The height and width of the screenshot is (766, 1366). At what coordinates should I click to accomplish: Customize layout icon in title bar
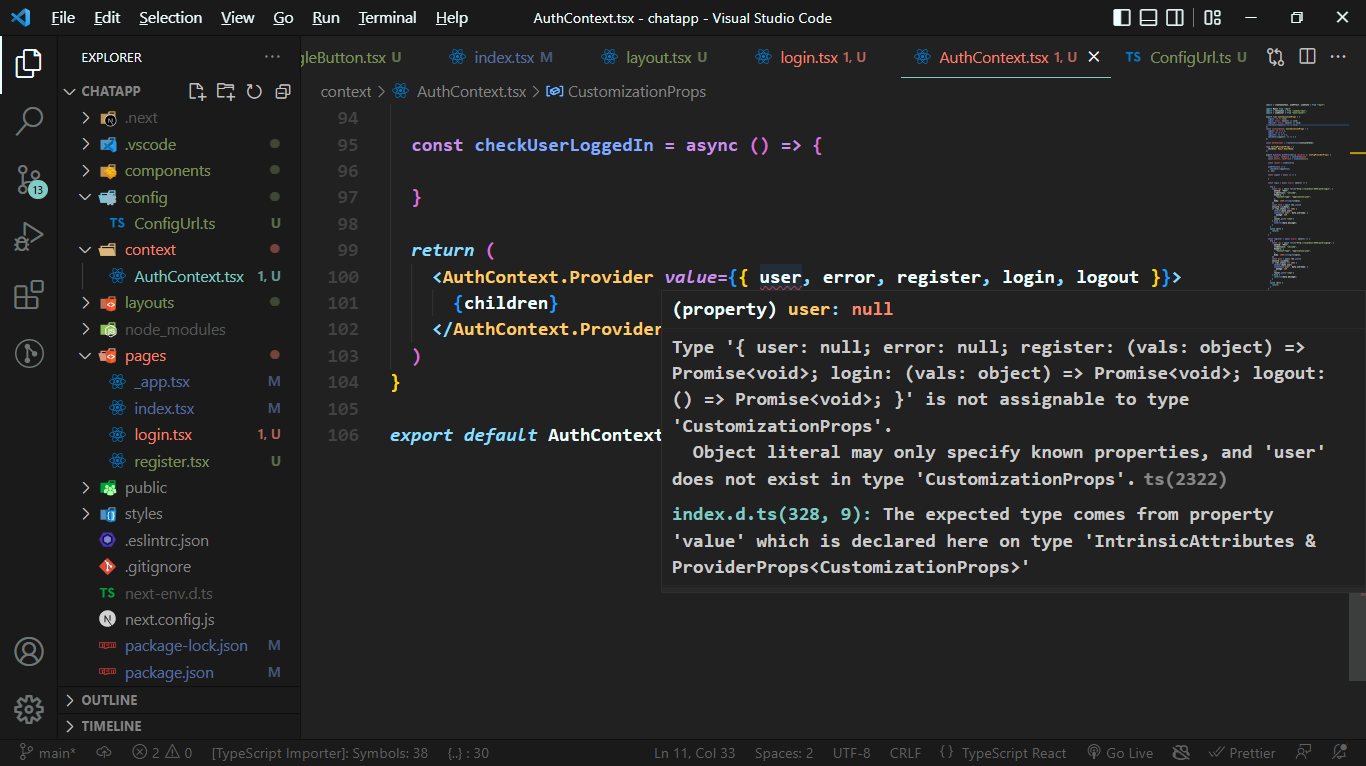(x=1213, y=18)
